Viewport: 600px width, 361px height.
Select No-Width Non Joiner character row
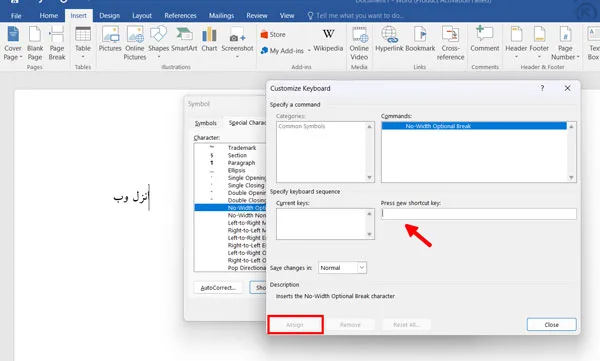(x=230, y=215)
